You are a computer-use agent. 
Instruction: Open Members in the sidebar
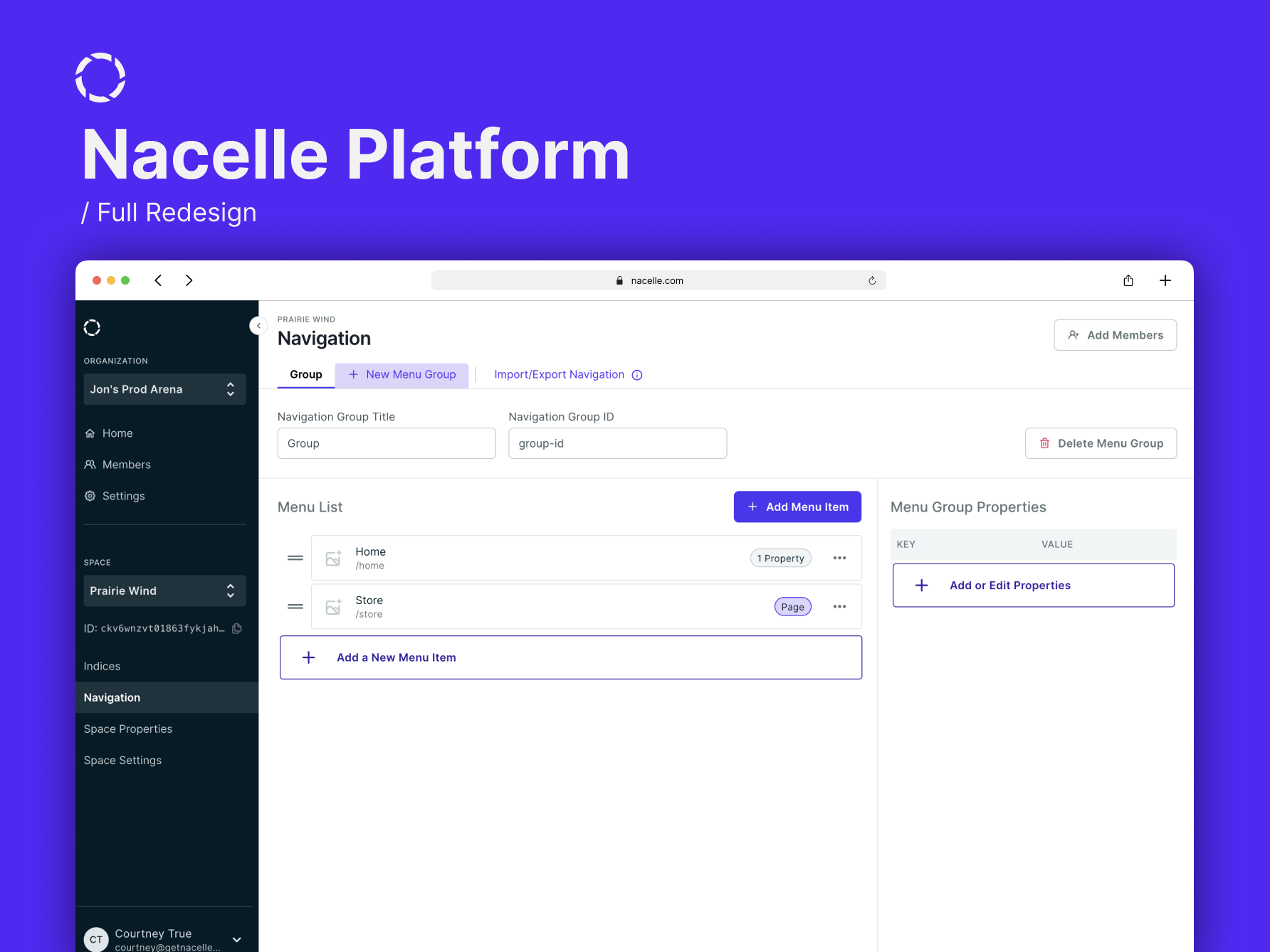117,465
